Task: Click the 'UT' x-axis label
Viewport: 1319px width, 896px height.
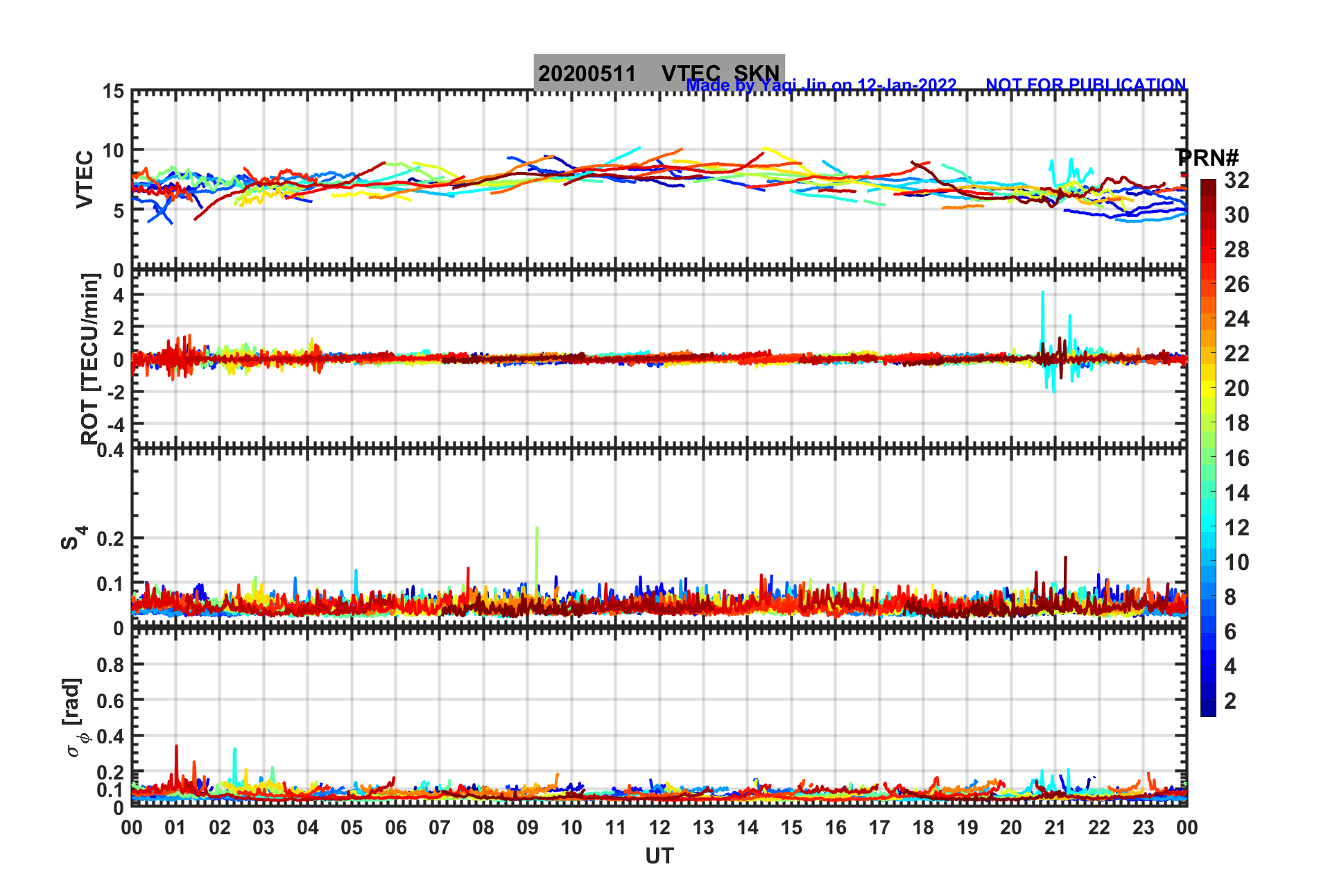Action: (x=659, y=856)
